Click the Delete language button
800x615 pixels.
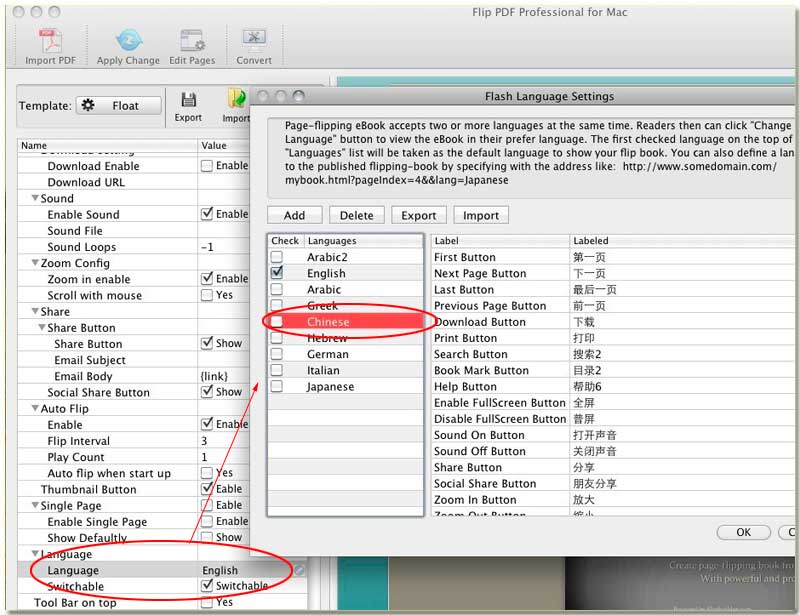357,215
